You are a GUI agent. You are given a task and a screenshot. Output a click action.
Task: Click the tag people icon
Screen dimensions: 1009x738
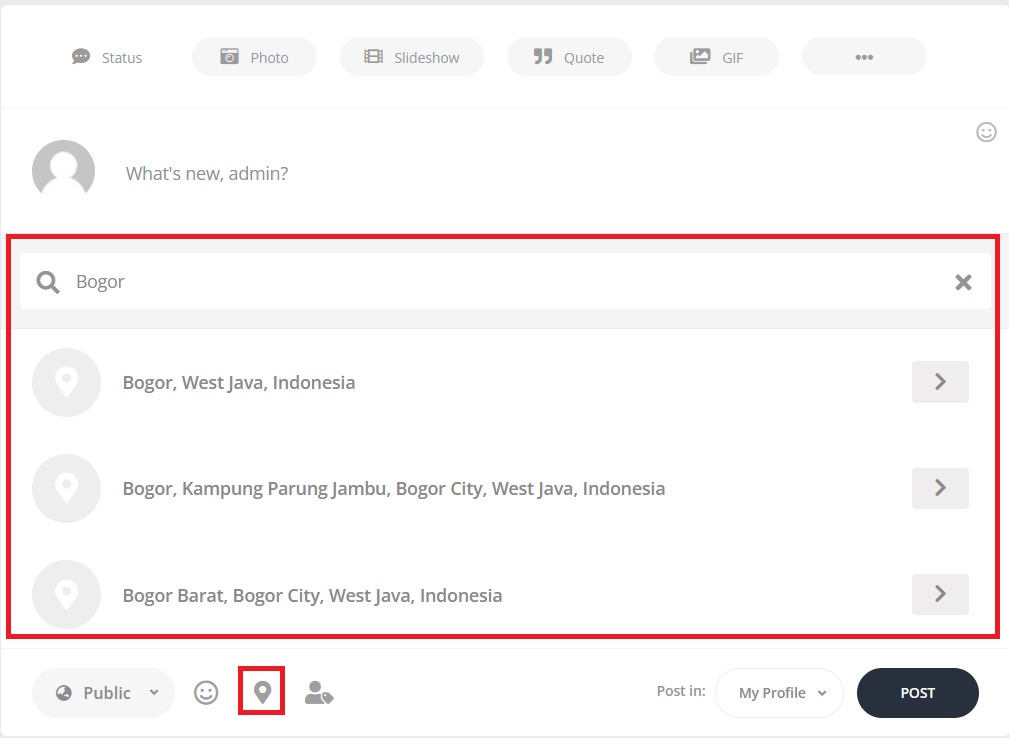coord(319,693)
